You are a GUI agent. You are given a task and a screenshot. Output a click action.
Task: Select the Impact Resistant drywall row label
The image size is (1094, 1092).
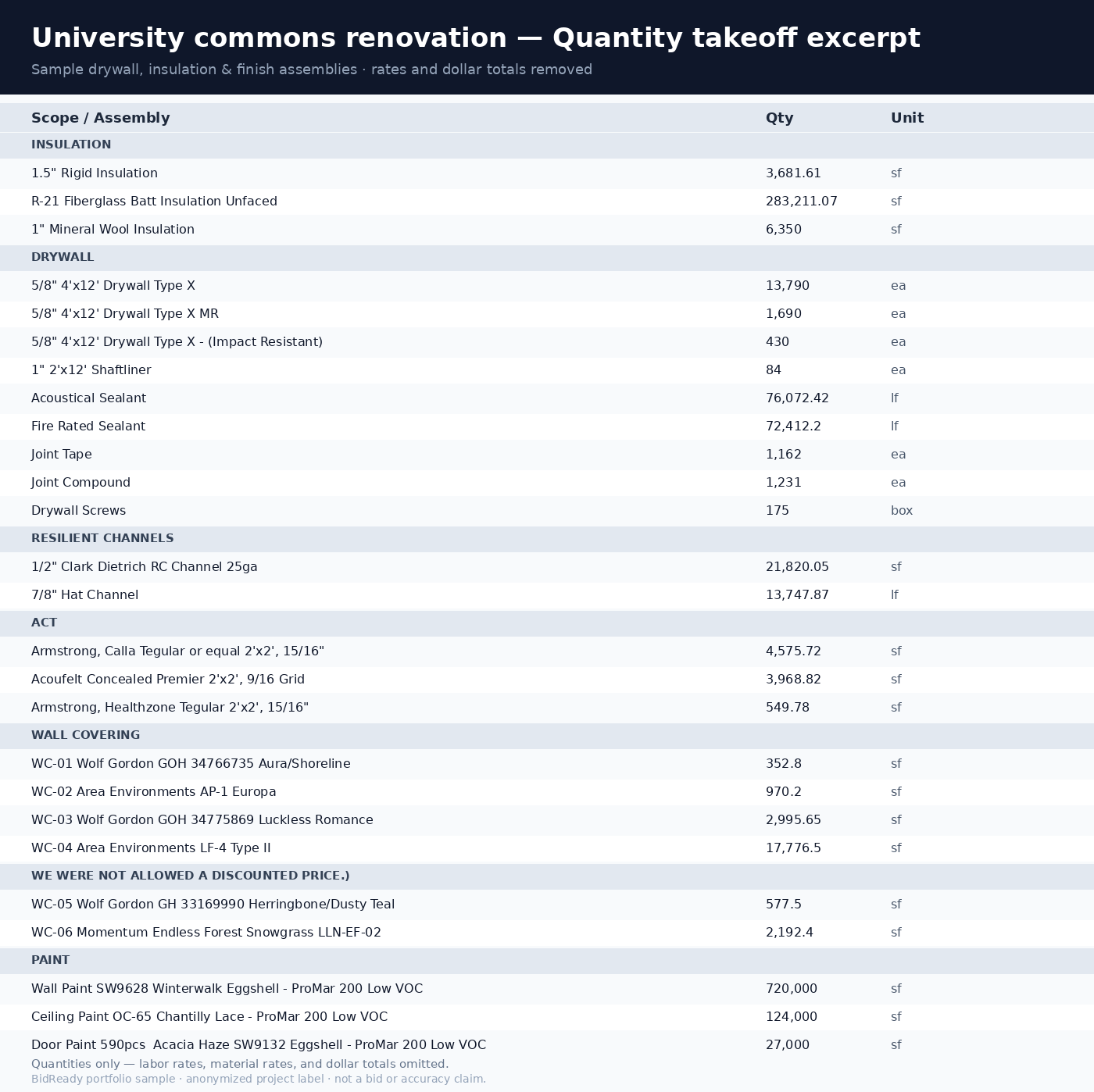click(x=177, y=342)
